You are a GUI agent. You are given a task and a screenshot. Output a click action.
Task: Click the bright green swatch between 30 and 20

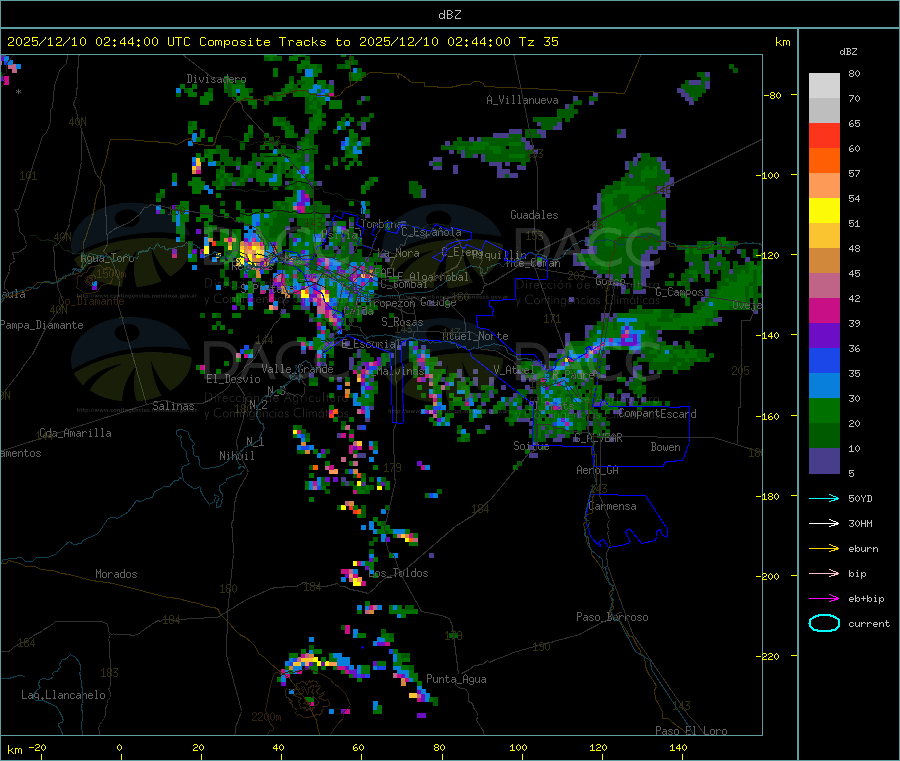coord(824,410)
